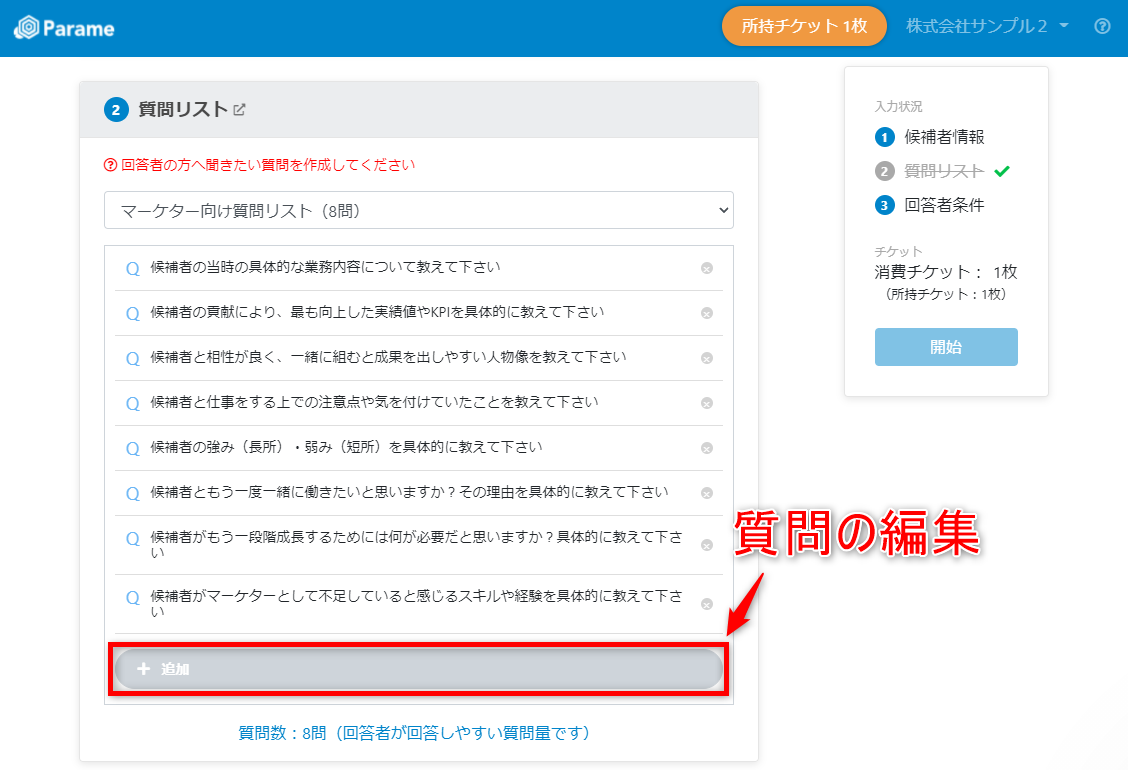The height and width of the screenshot is (770, 1128).
Task: Click step 3 circle for 回答者条件
Action: tap(884, 205)
